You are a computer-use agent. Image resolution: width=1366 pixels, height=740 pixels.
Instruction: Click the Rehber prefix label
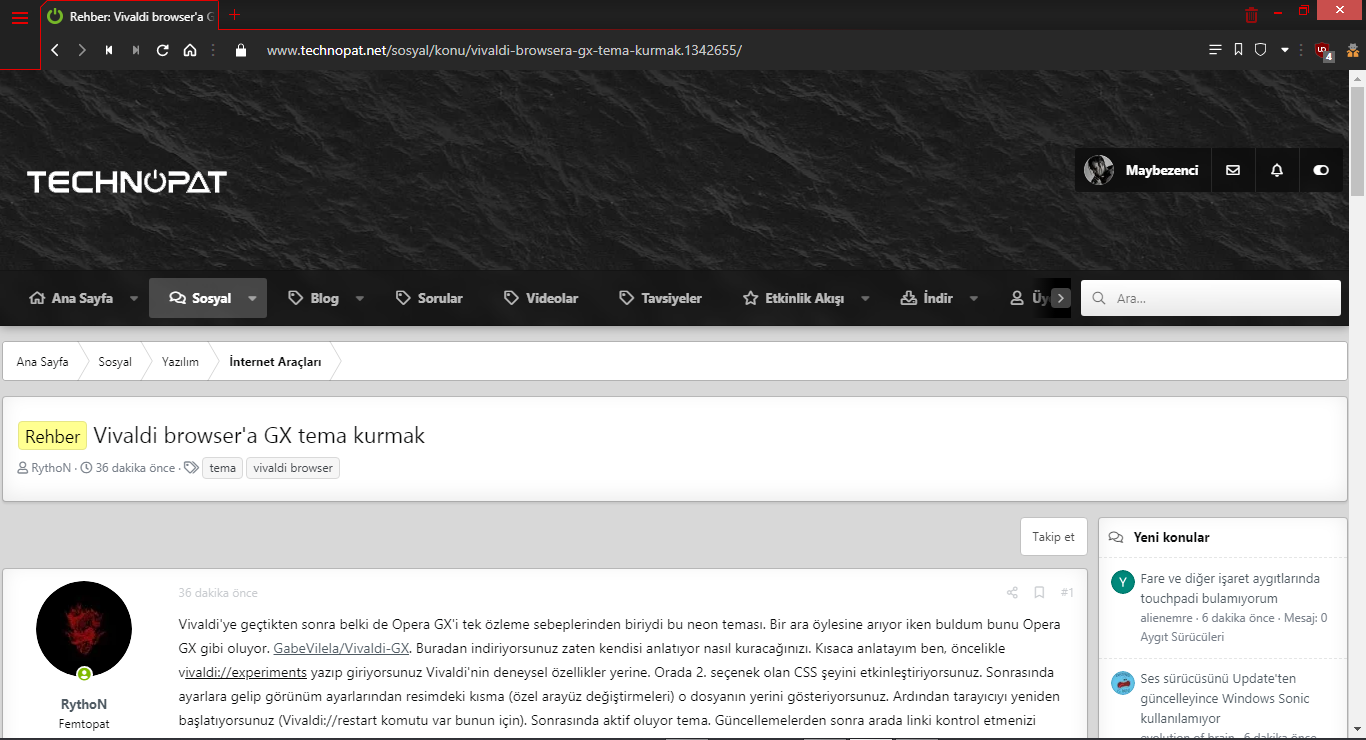53,436
